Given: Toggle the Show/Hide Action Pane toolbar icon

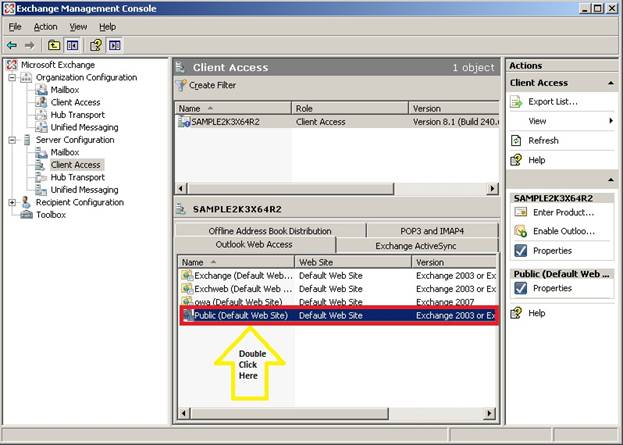Looking at the screenshot, I should pos(114,45).
